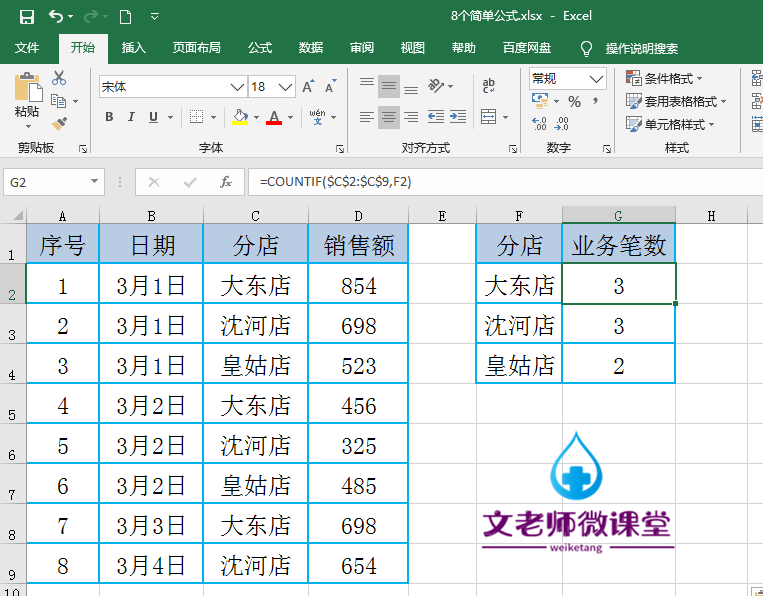Expand the font size dropdown showing 18

tap(286, 87)
